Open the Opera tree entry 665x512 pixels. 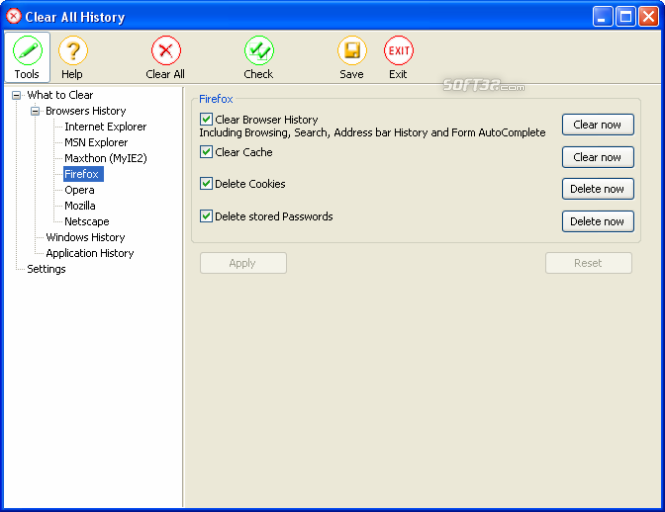click(79, 190)
